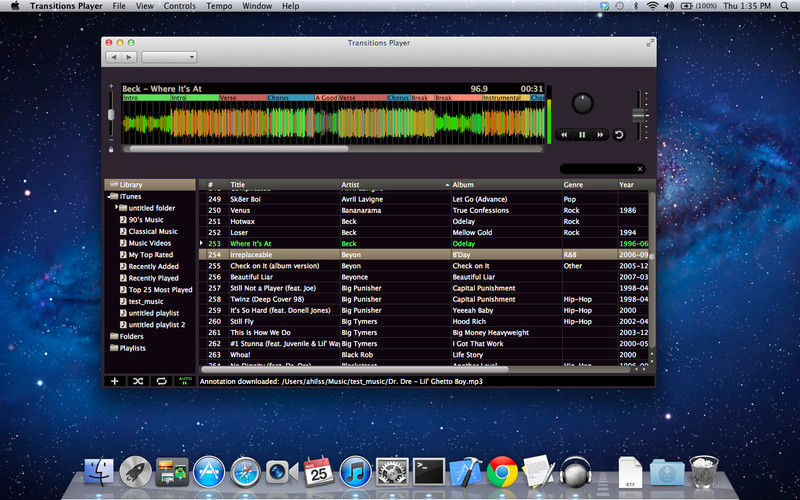Click inside the search input field

tap(598, 169)
